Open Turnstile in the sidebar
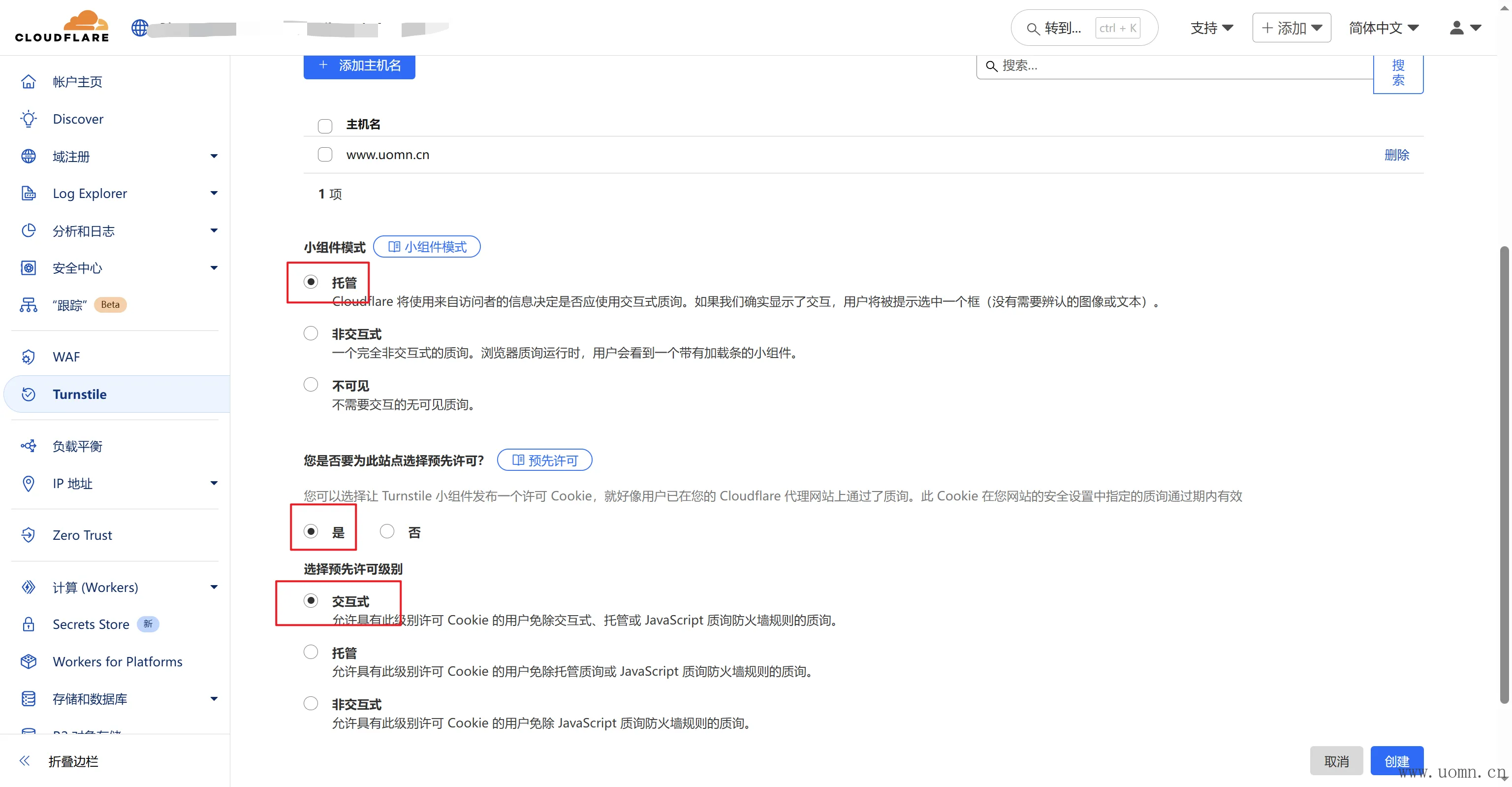The width and height of the screenshot is (1512, 787). pos(80,394)
